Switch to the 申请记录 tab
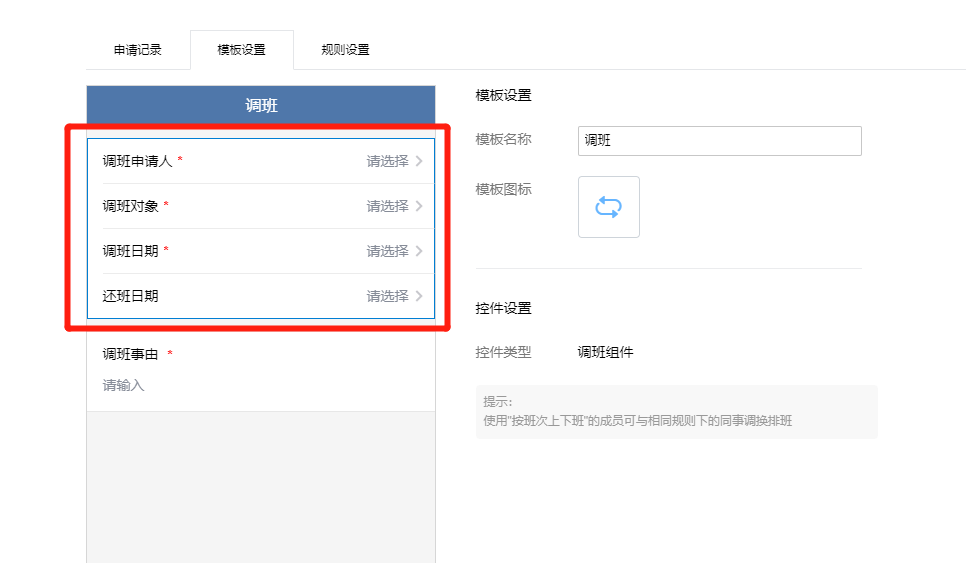 (x=137, y=50)
